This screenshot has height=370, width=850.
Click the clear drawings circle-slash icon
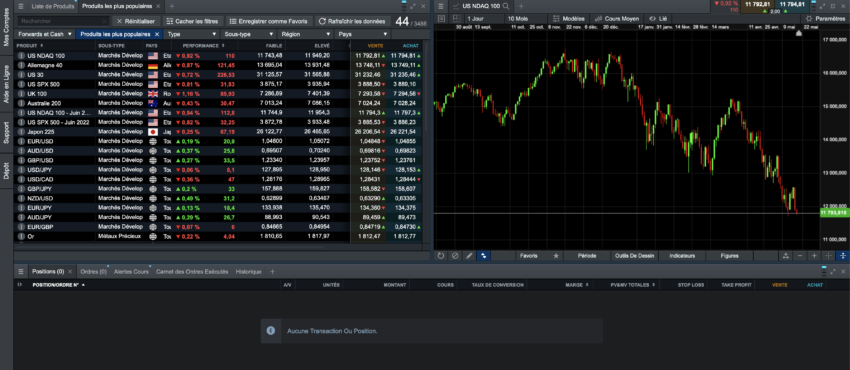point(455,256)
